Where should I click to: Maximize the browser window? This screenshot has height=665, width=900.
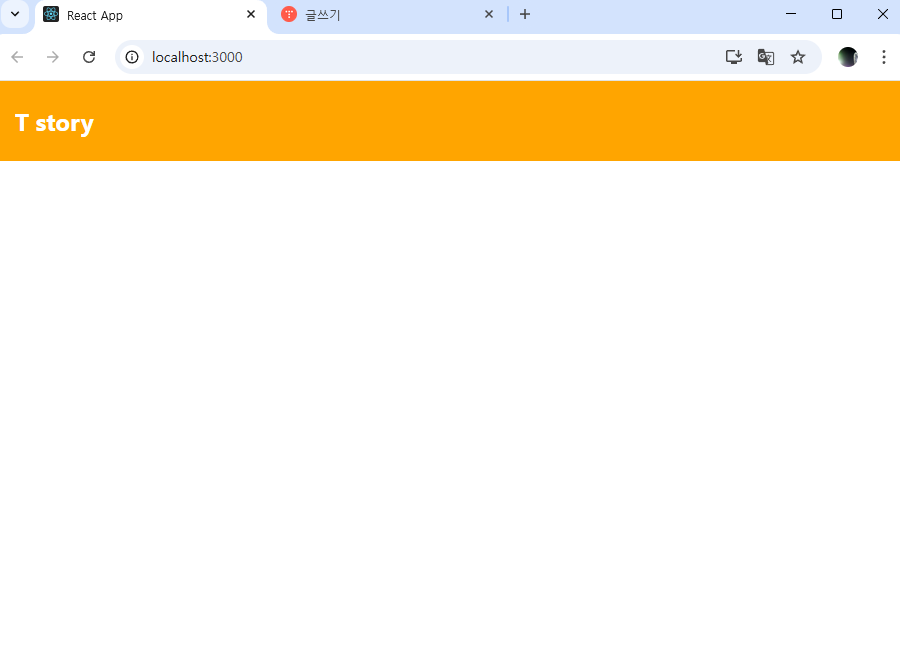(x=837, y=14)
